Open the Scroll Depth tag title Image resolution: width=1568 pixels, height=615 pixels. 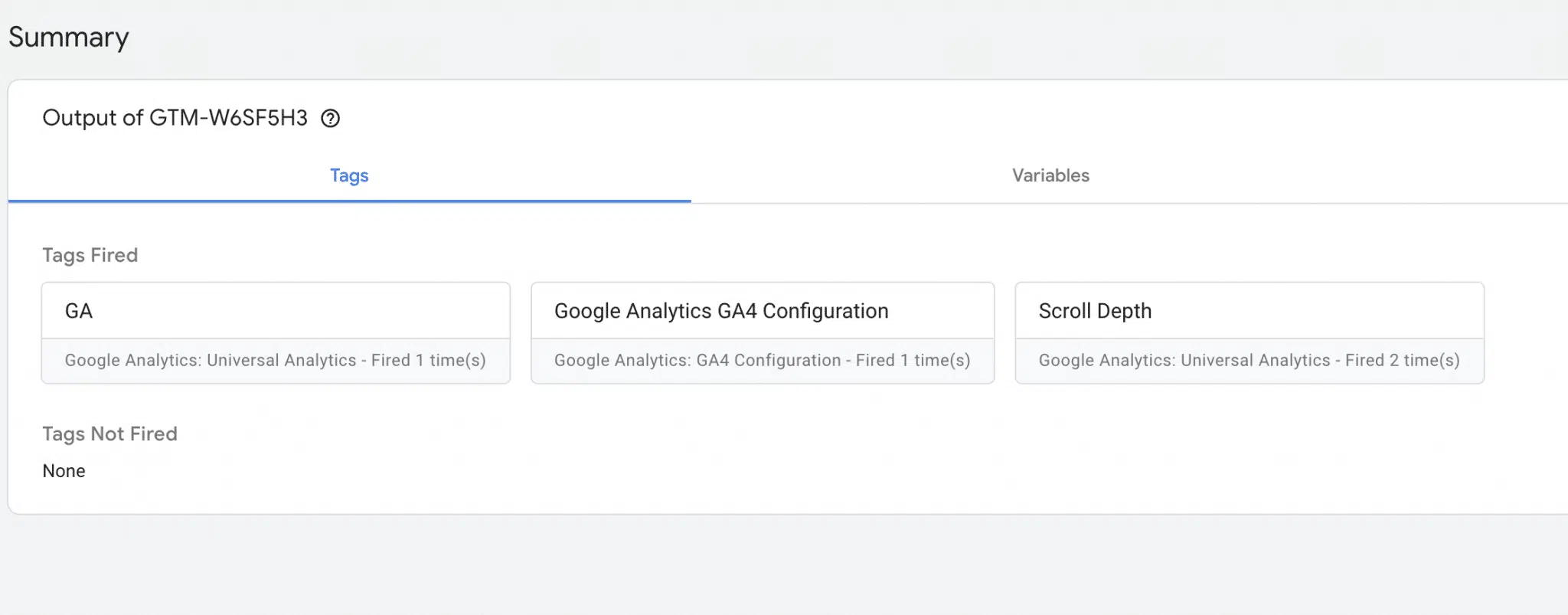click(x=1095, y=311)
